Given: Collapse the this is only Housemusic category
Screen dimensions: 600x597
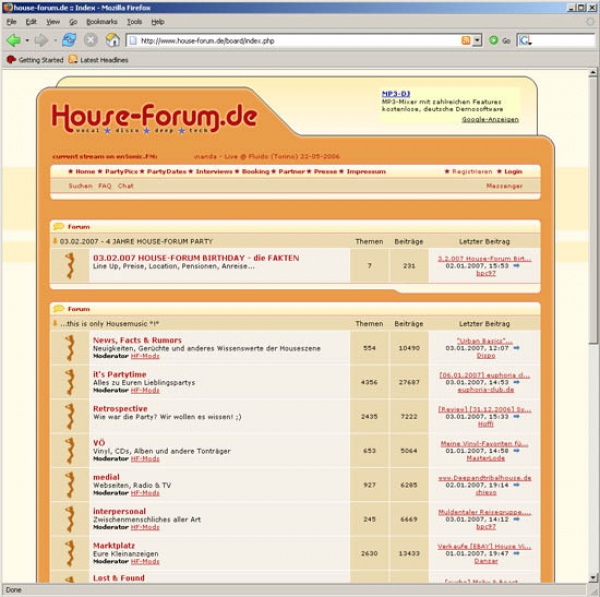Looking at the screenshot, I should [x=55, y=323].
